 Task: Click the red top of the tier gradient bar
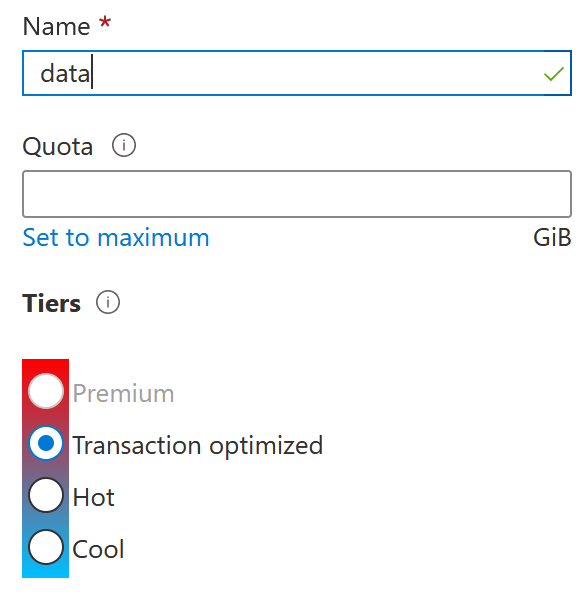(45, 365)
